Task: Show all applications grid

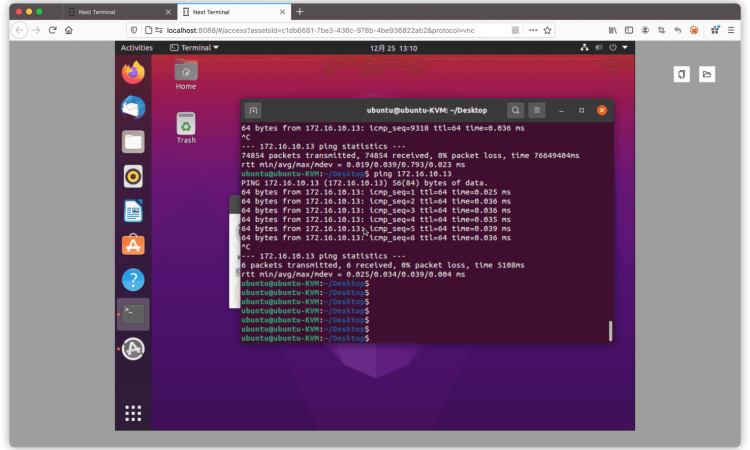Action: (x=133, y=413)
